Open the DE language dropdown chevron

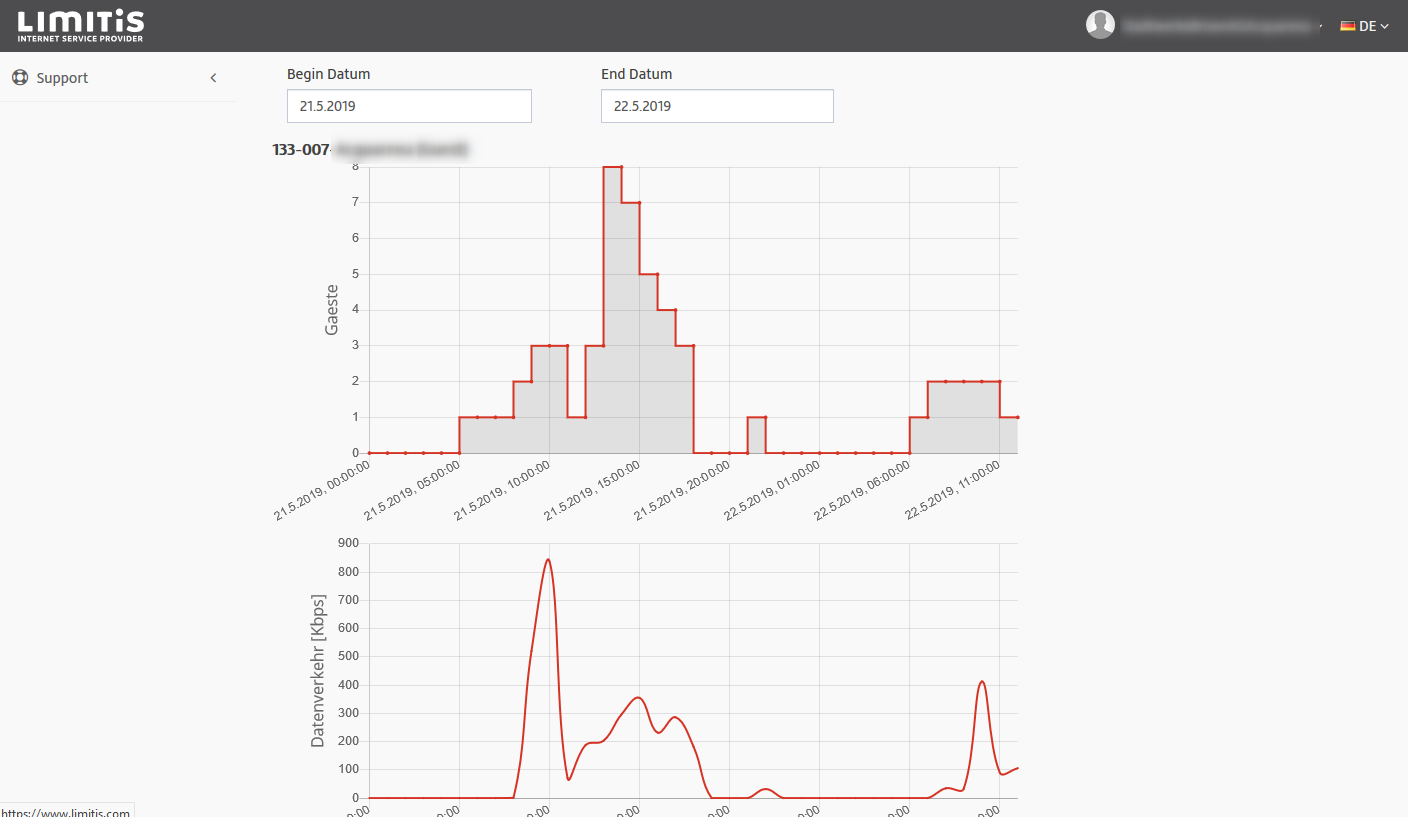click(1385, 26)
